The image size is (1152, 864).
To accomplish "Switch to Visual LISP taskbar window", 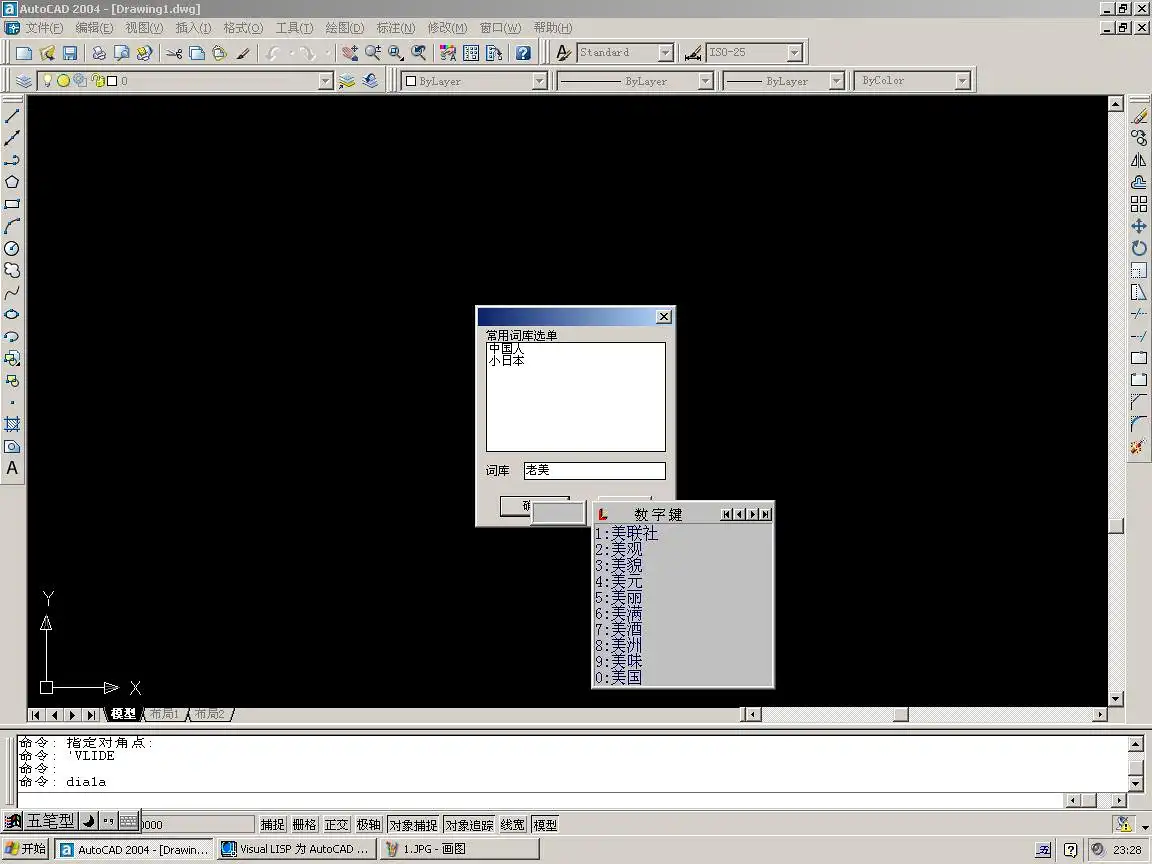I will pos(298,849).
